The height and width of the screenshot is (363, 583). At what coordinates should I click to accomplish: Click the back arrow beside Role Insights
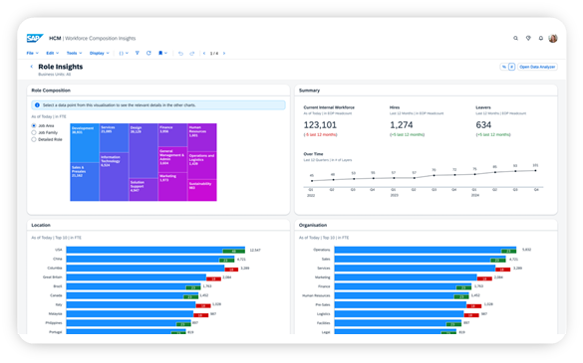pyautogui.click(x=32, y=67)
